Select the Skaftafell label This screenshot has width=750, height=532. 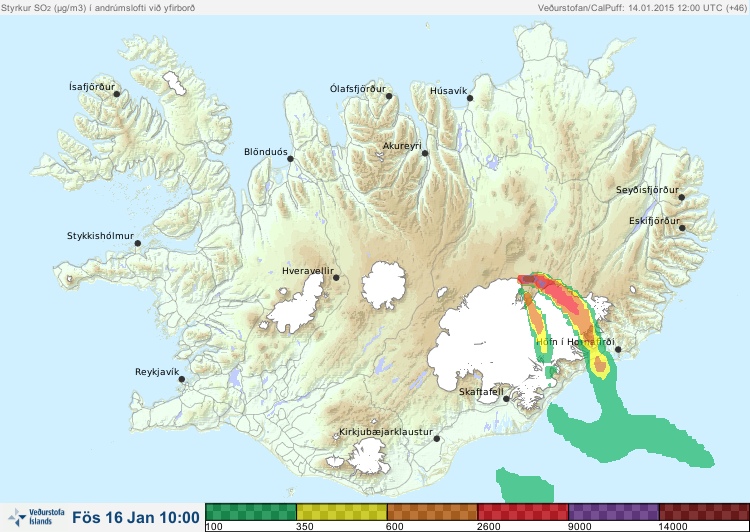[481, 392]
